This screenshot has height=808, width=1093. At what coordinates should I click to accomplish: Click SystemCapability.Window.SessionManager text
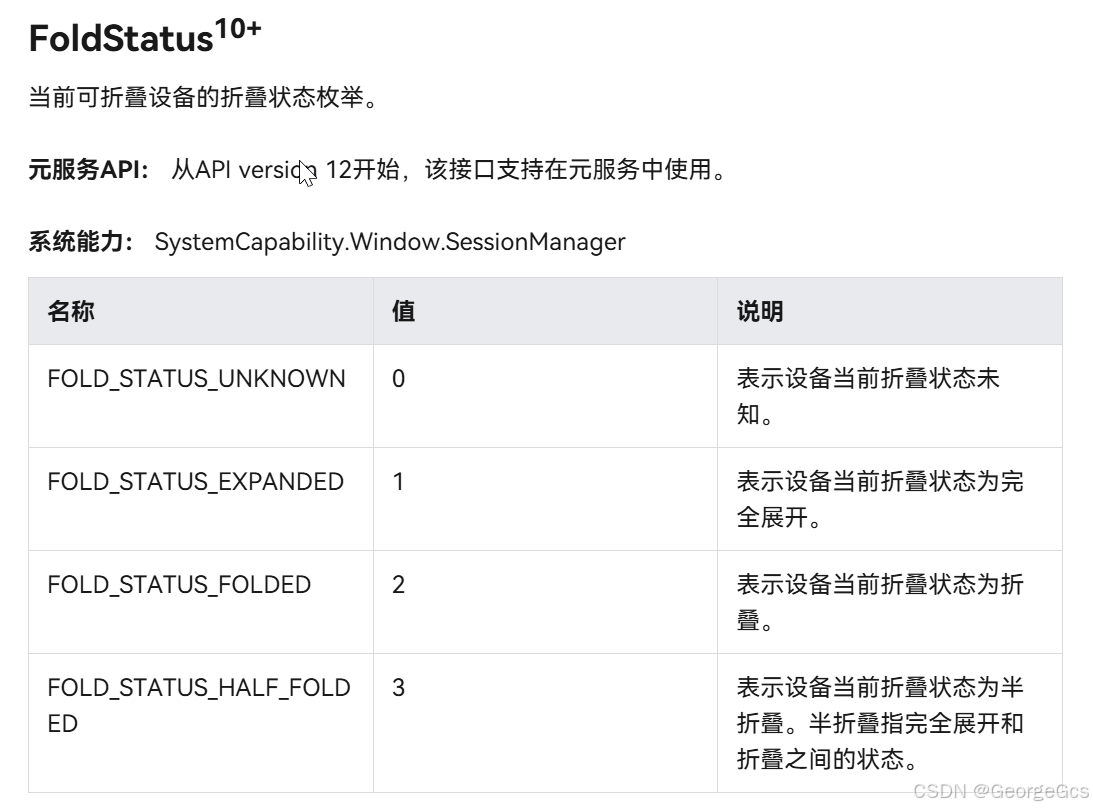pyautogui.click(x=390, y=242)
